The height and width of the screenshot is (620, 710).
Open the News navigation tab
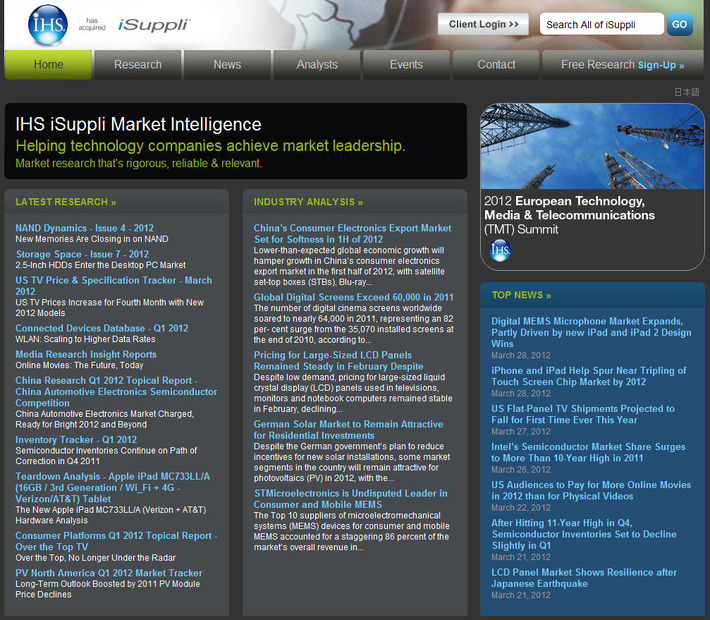click(x=227, y=65)
